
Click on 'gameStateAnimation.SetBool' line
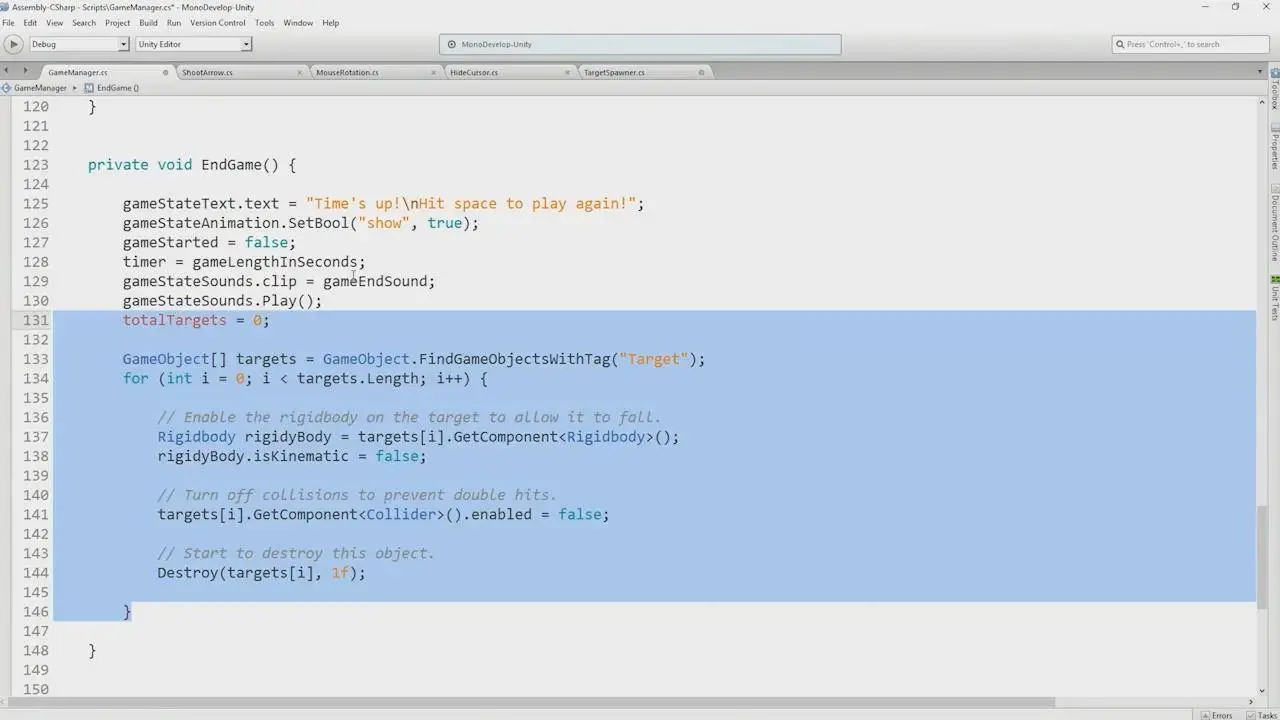point(301,223)
